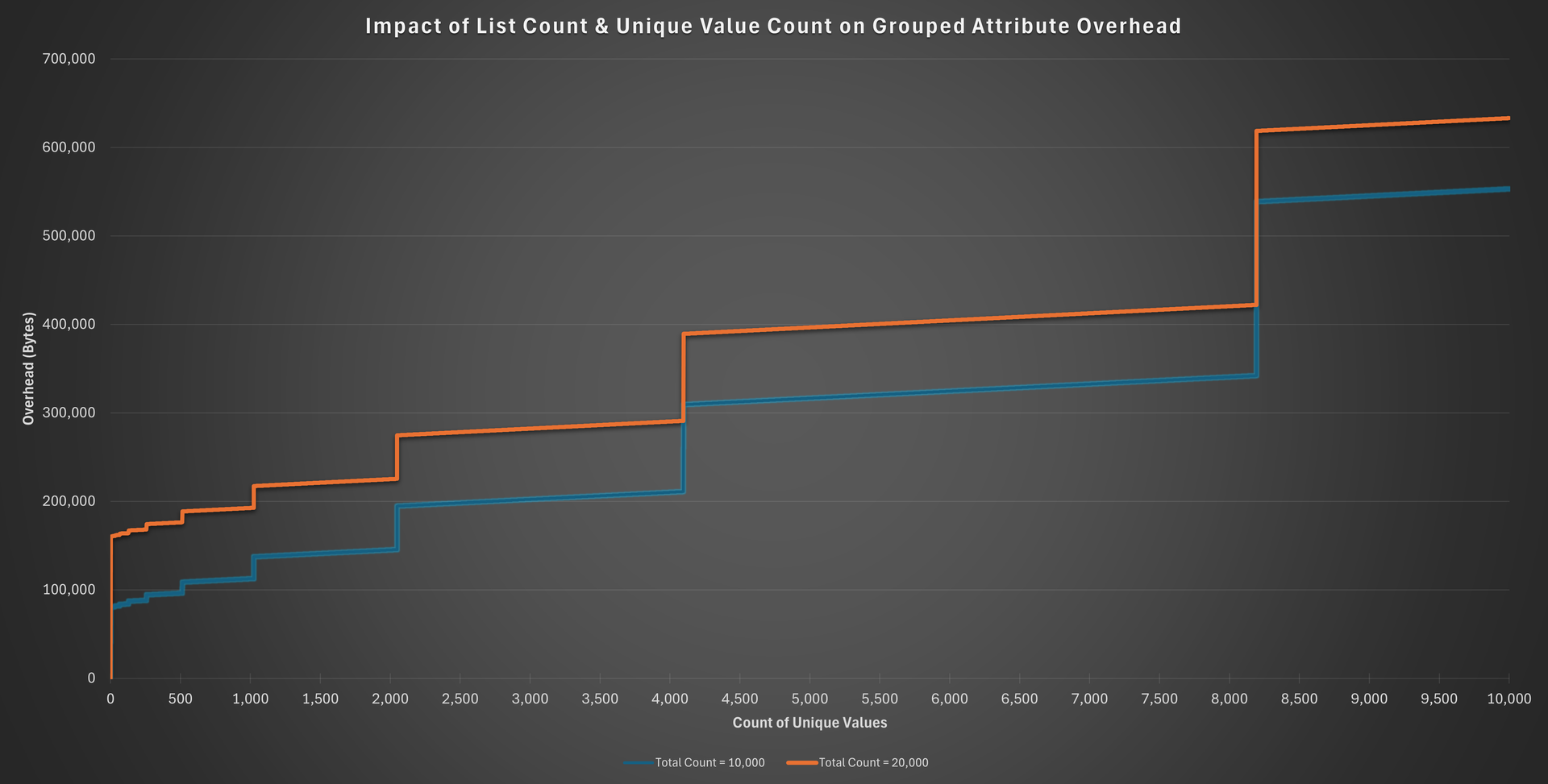Click the 300,000 y-axis label

click(69, 413)
